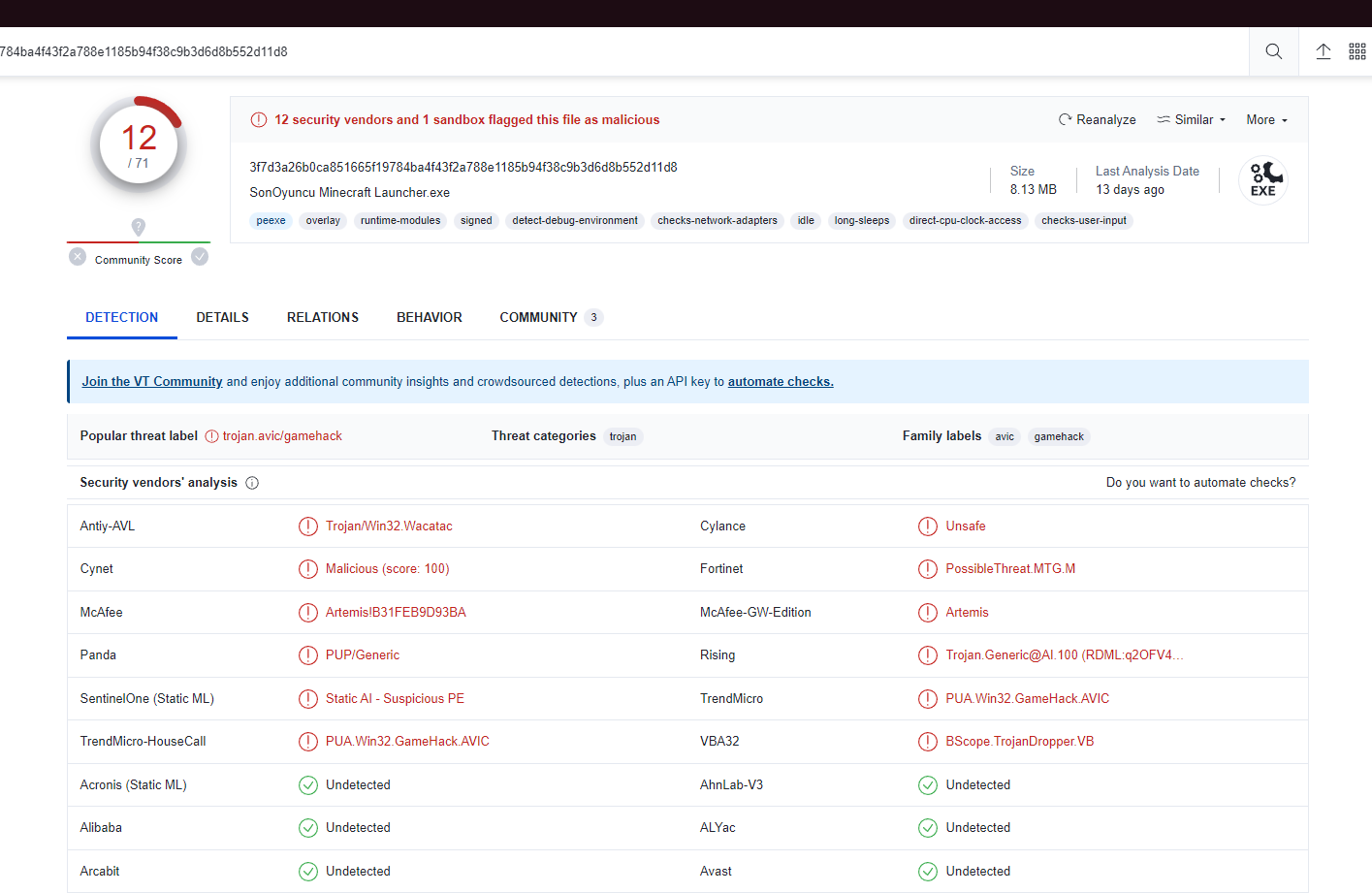1372x893 pixels.
Task: Click the checks-user-input tag
Action: (x=1084, y=221)
